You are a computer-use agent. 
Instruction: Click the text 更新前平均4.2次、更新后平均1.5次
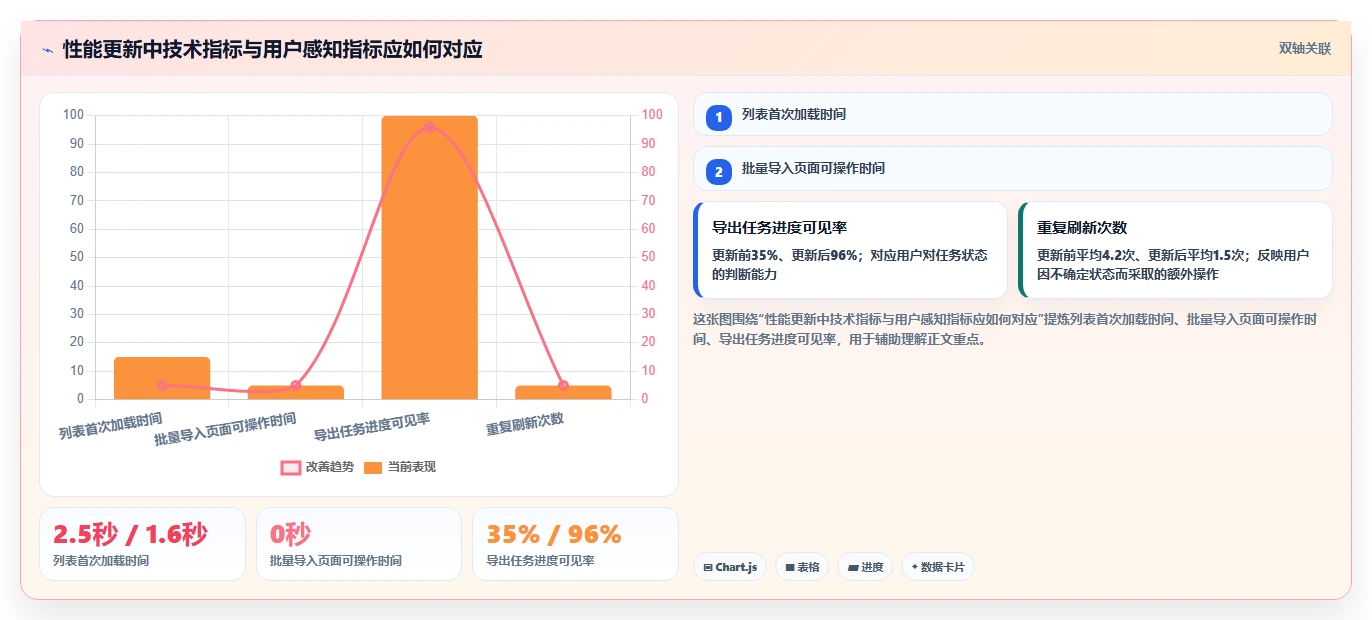pyautogui.click(x=1141, y=255)
